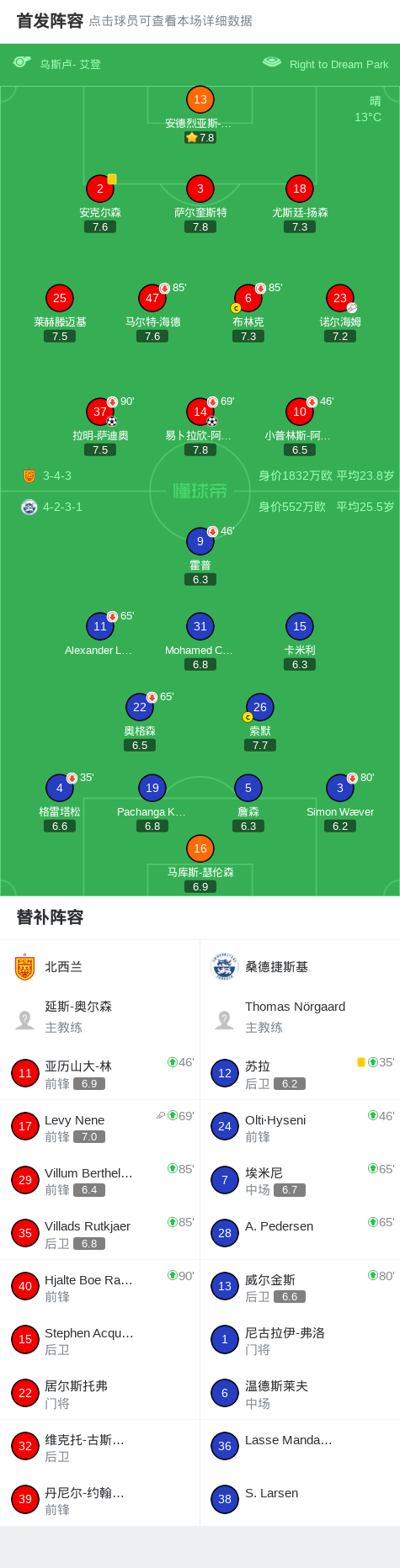Select player 47 马尔特·海德 circle

pos(152,298)
